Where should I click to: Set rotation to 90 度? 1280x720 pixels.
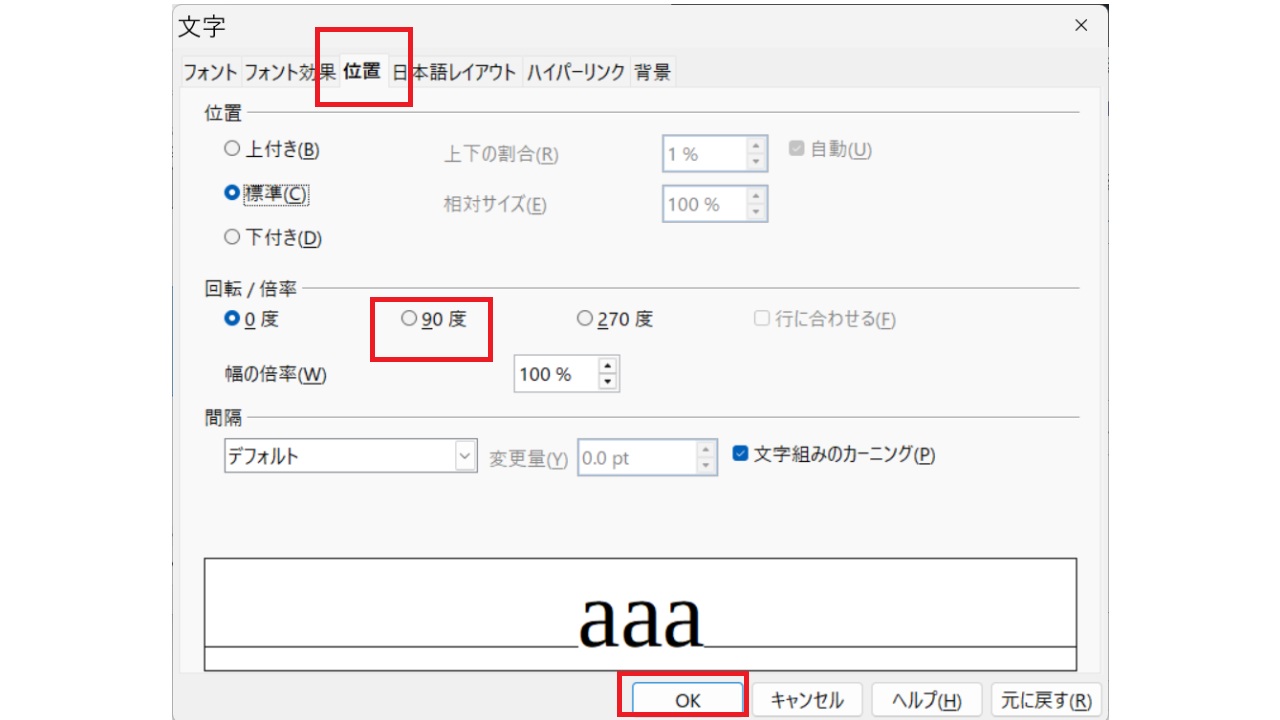coord(406,318)
